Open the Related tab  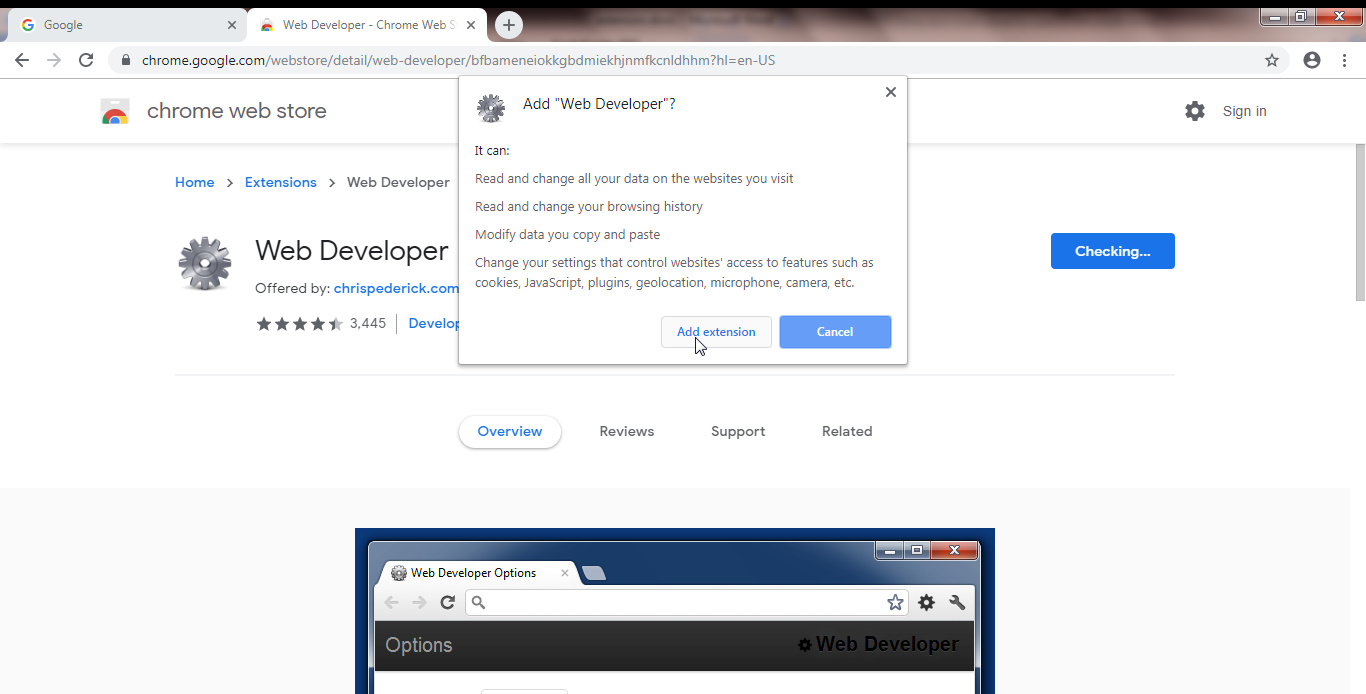click(847, 431)
